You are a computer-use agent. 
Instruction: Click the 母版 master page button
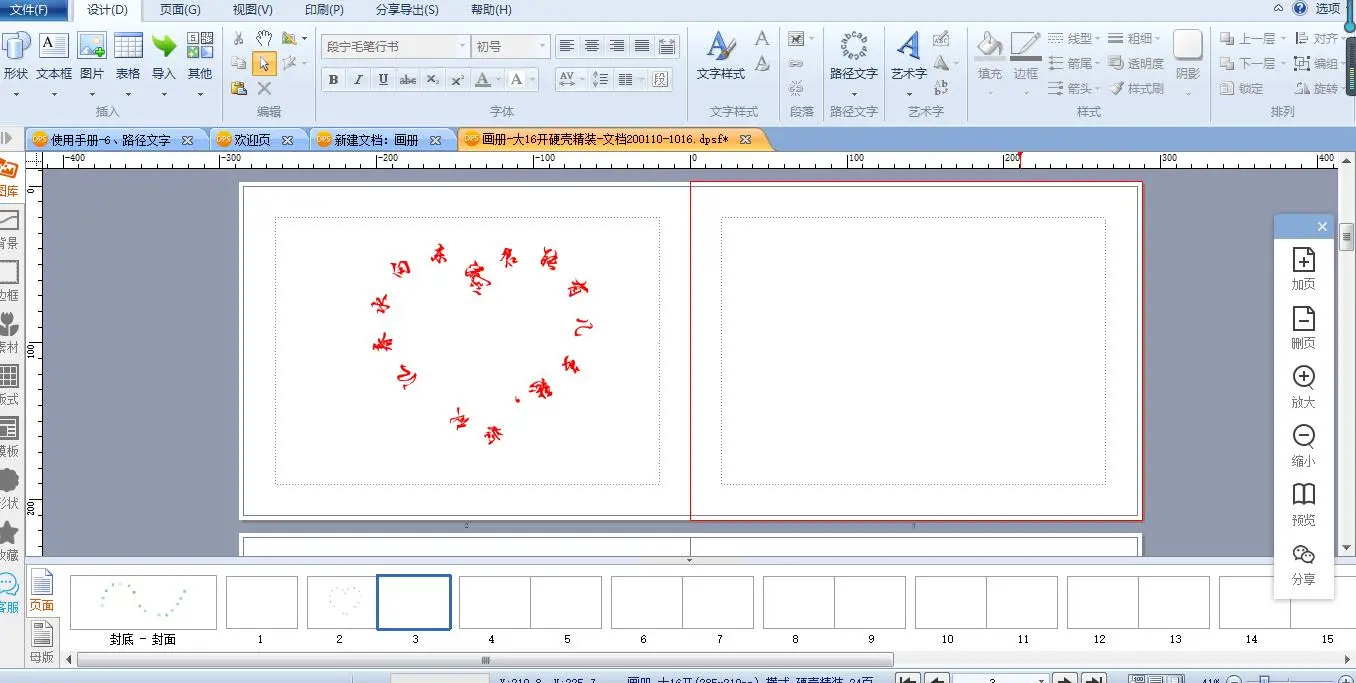tap(41, 640)
